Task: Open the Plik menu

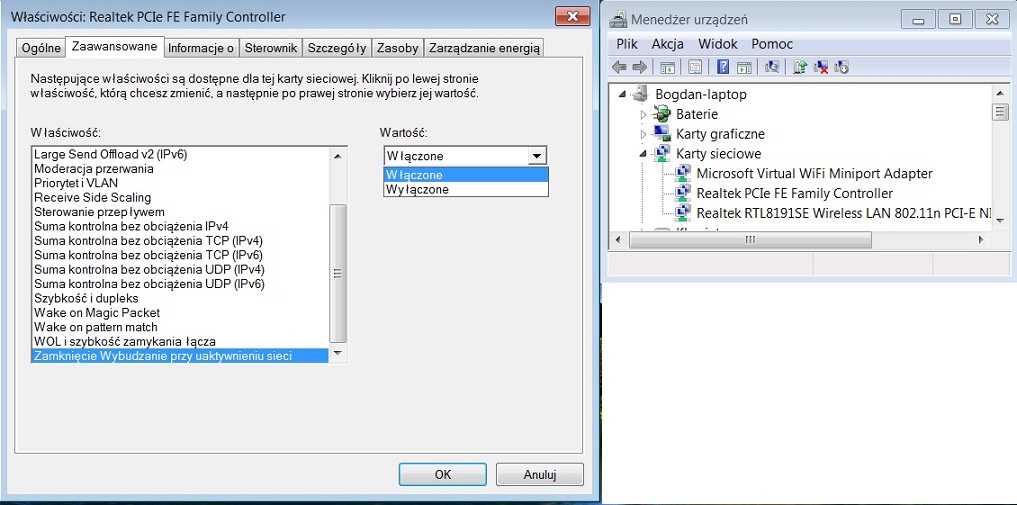Action: coord(627,44)
